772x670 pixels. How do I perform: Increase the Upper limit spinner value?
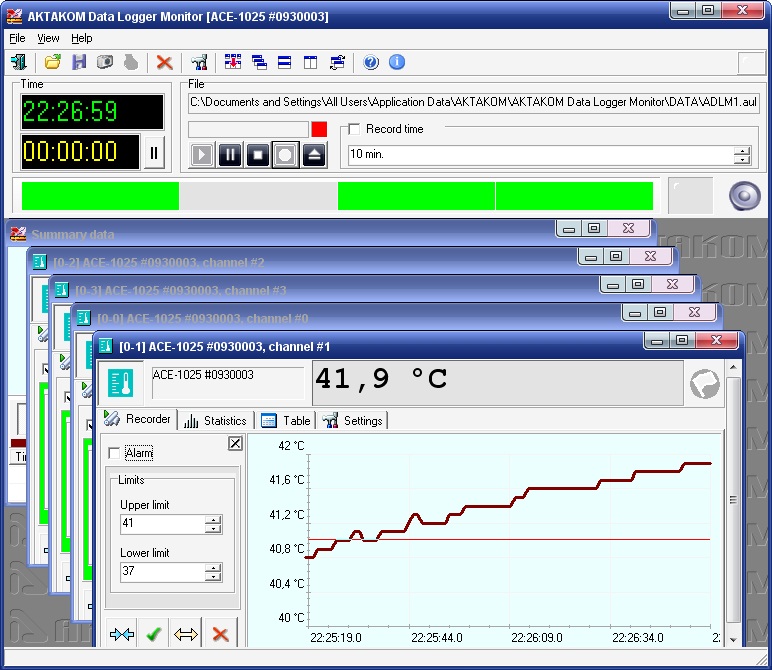[x=213, y=519]
